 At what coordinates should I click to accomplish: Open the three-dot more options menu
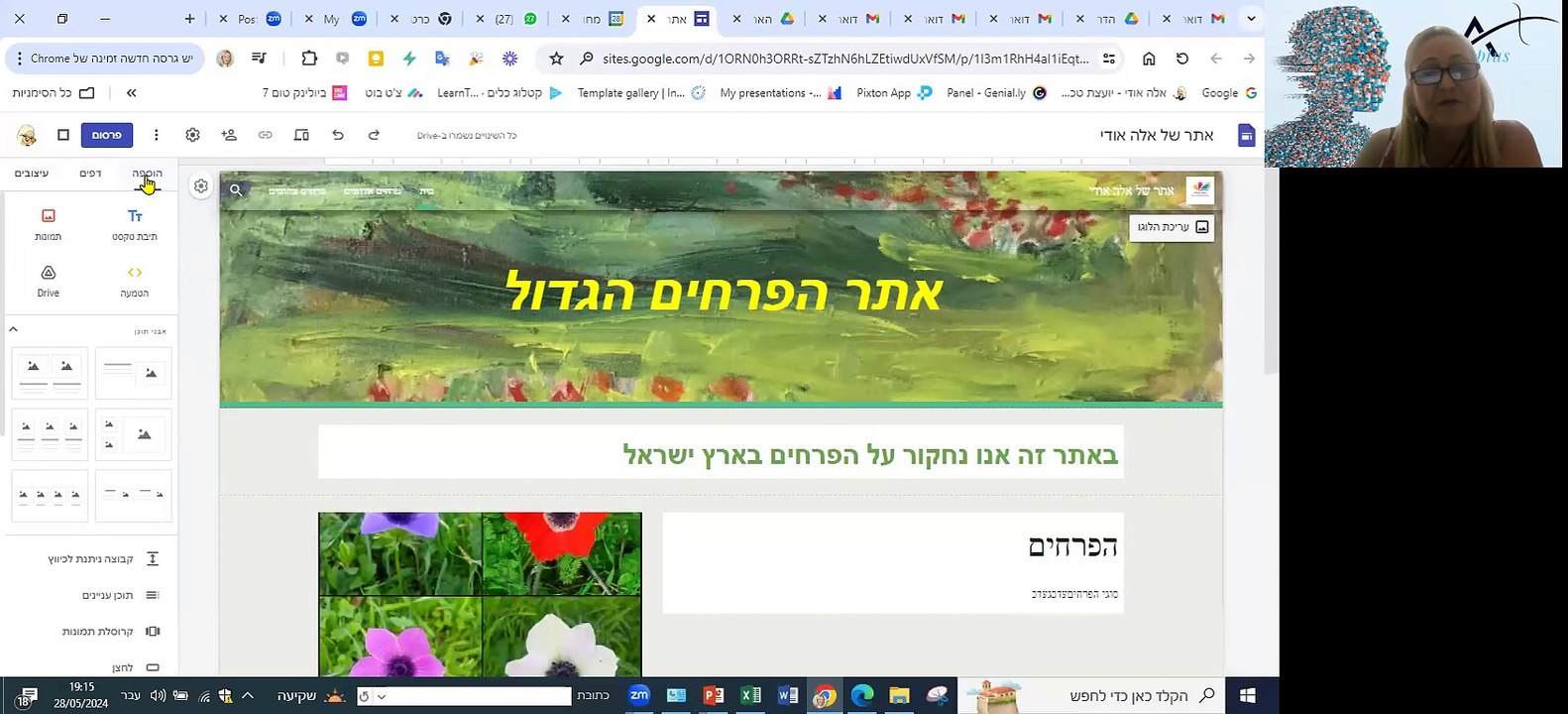coord(156,135)
